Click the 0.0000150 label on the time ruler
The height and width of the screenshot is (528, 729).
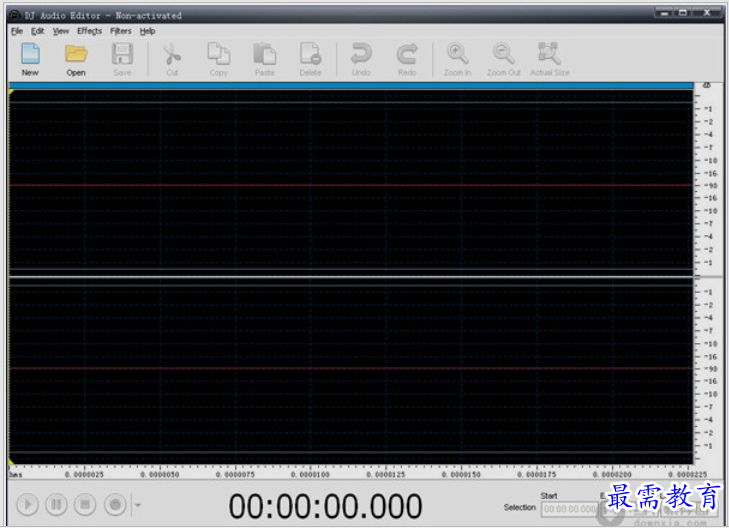click(461, 475)
